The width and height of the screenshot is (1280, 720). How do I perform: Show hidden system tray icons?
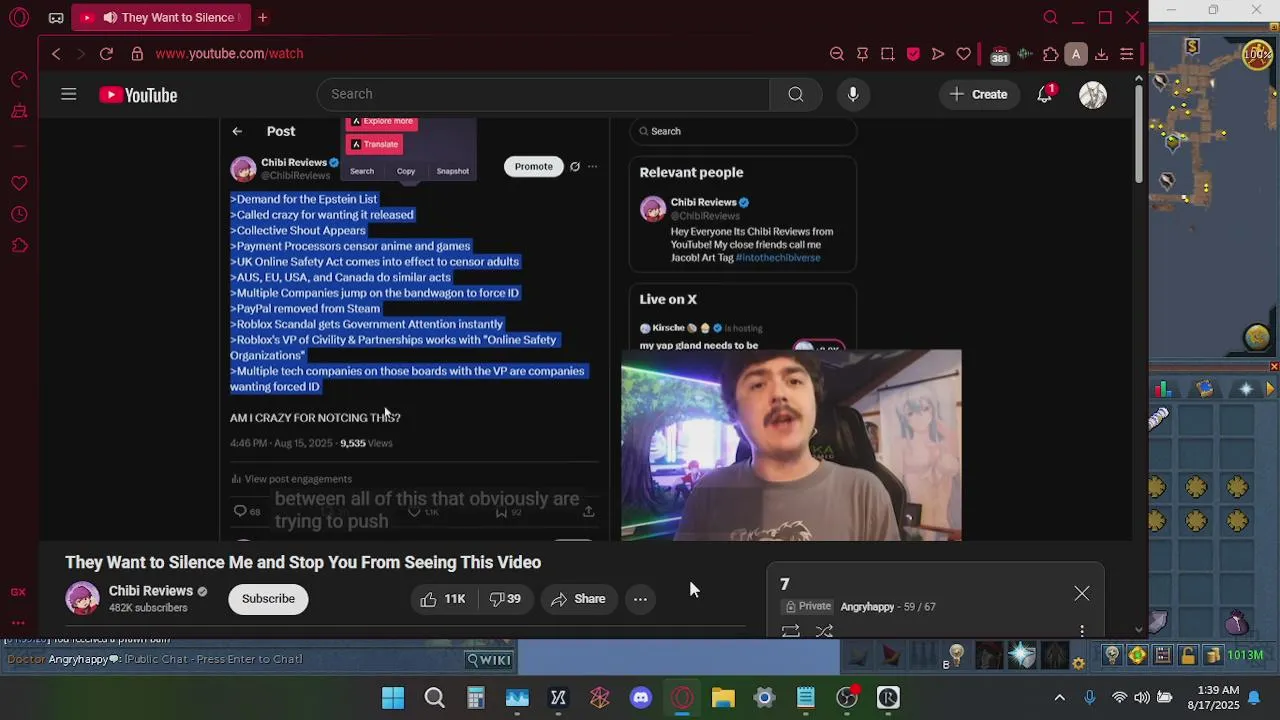pos(1060,698)
